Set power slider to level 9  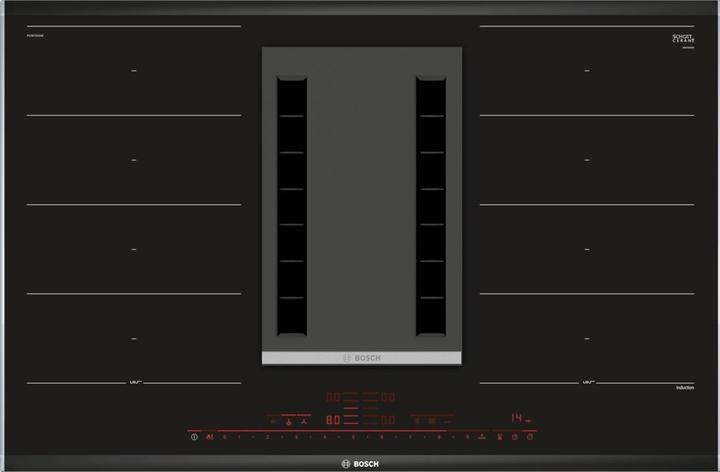467,437
